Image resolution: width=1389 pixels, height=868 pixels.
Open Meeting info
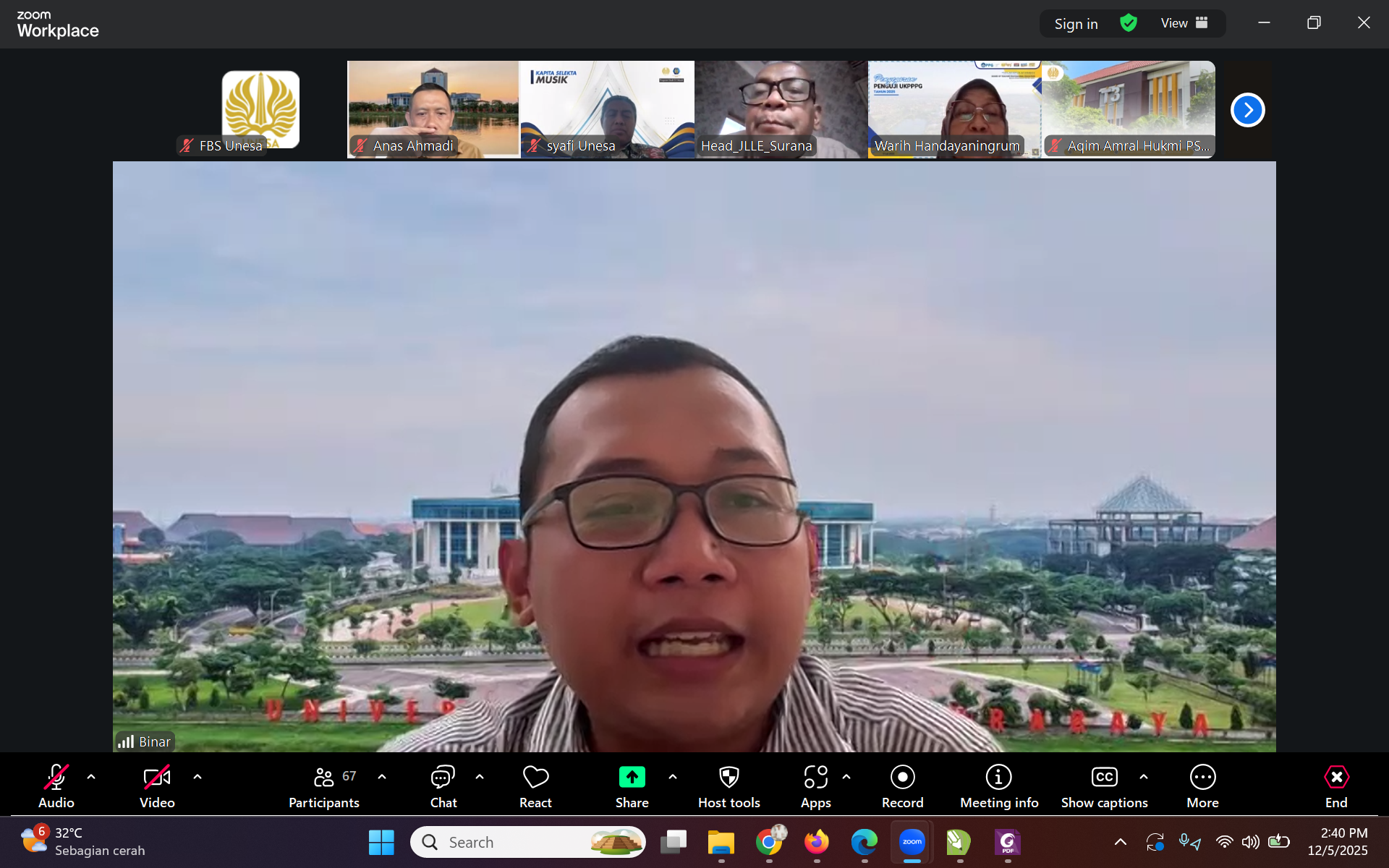tap(998, 785)
